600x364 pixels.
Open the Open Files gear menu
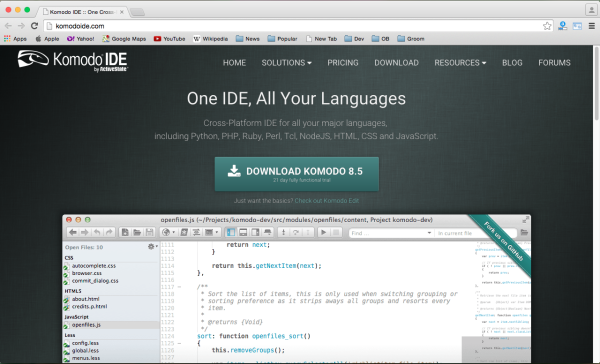pyautogui.click(x=153, y=247)
